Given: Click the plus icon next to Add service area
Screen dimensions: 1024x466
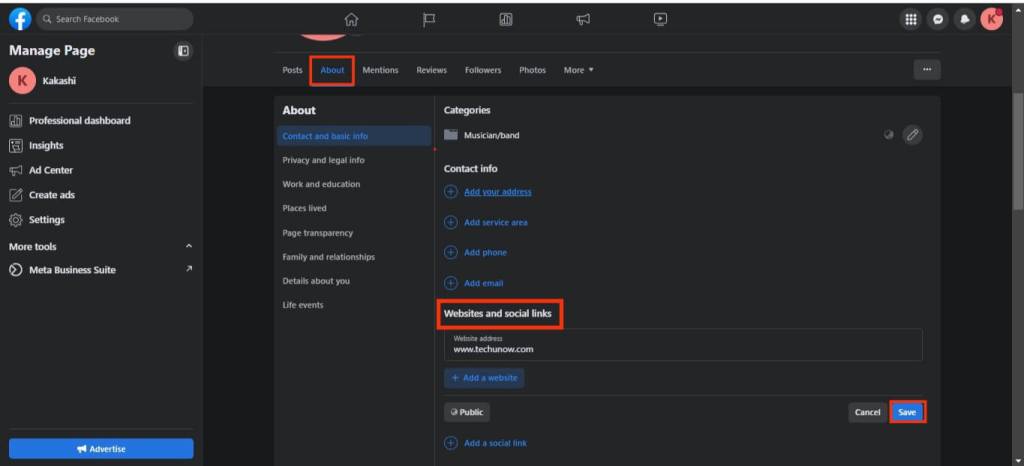Looking at the screenshot, I should point(451,222).
